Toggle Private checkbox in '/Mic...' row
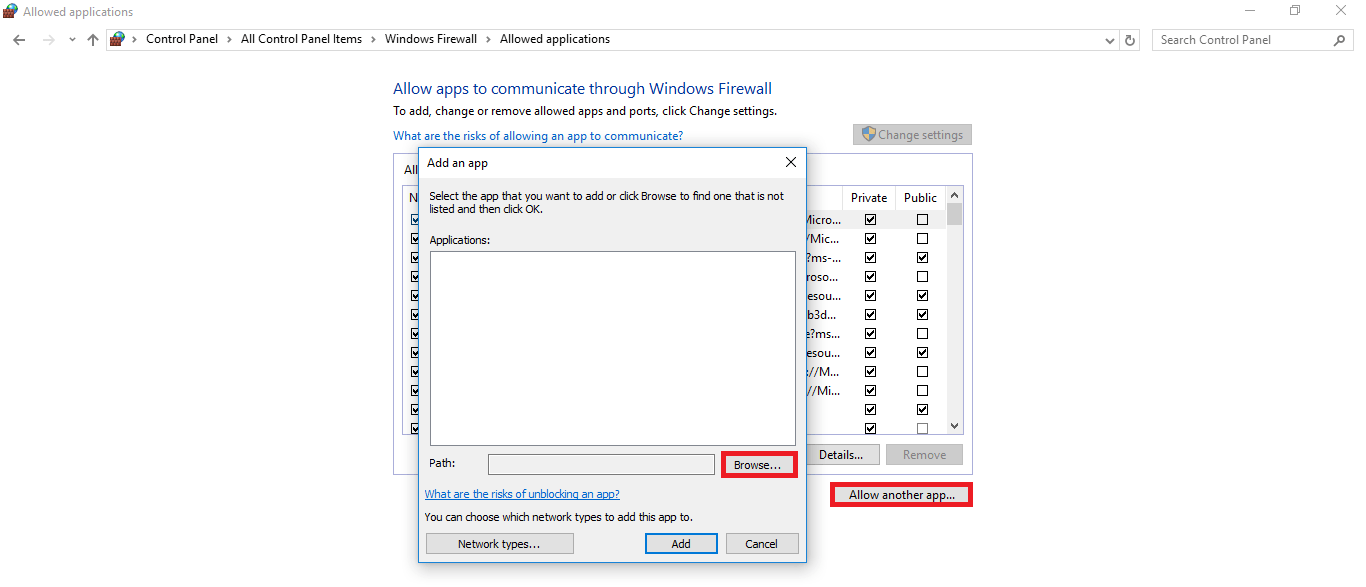The height and width of the screenshot is (587, 1366). click(x=870, y=239)
